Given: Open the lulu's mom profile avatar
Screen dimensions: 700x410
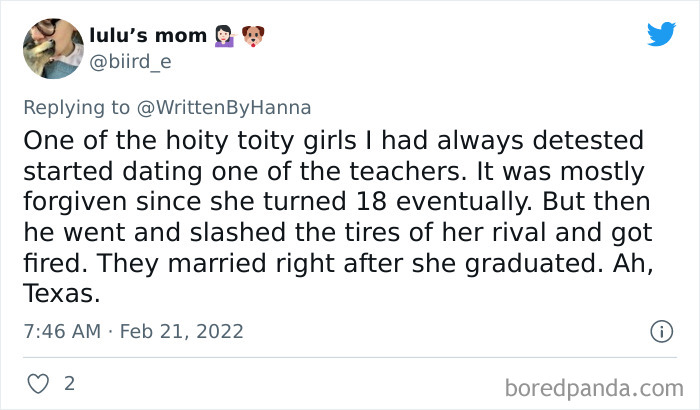Looking at the screenshot, I should tap(53, 48).
